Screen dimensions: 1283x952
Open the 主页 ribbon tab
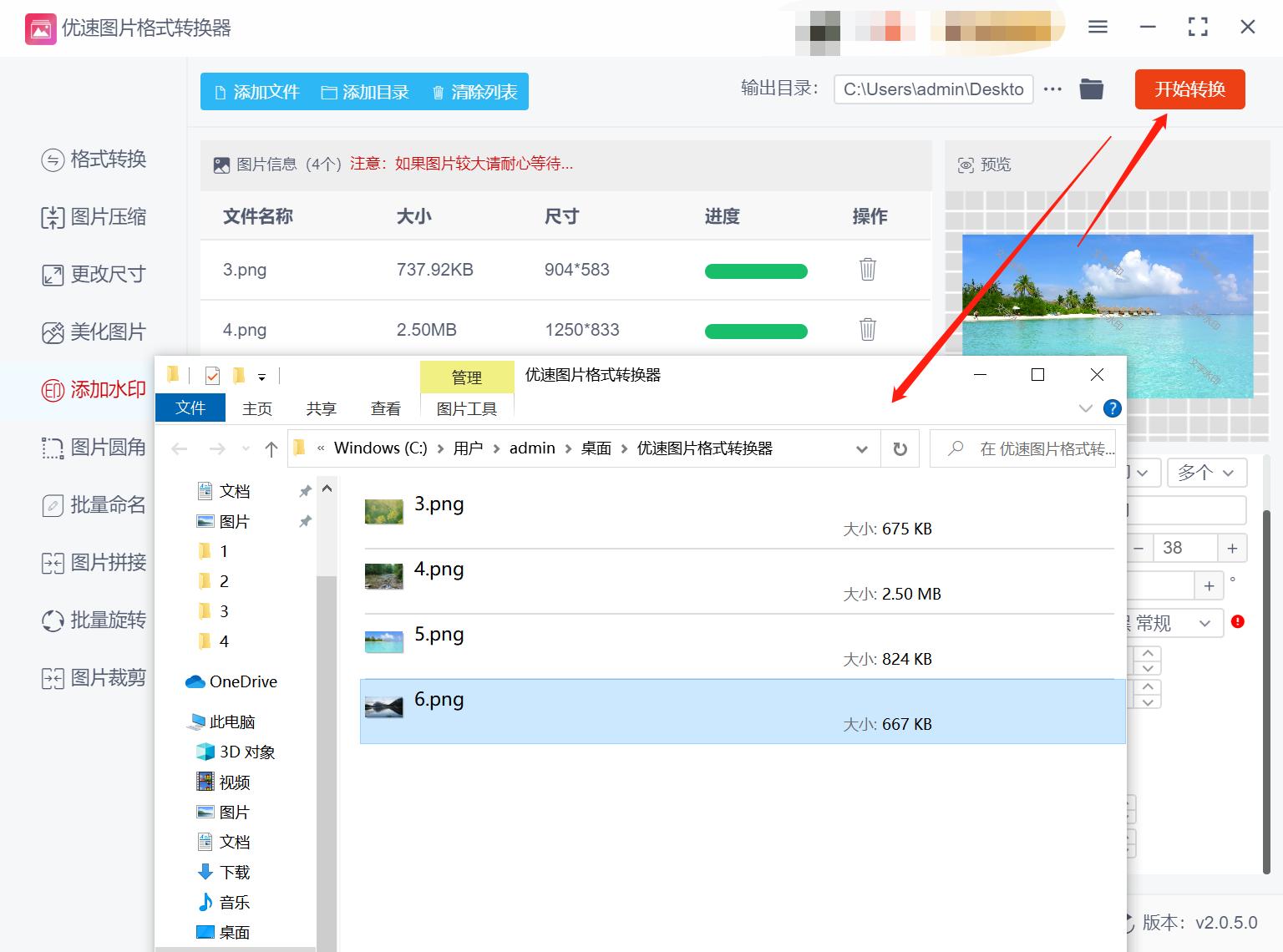257,408
